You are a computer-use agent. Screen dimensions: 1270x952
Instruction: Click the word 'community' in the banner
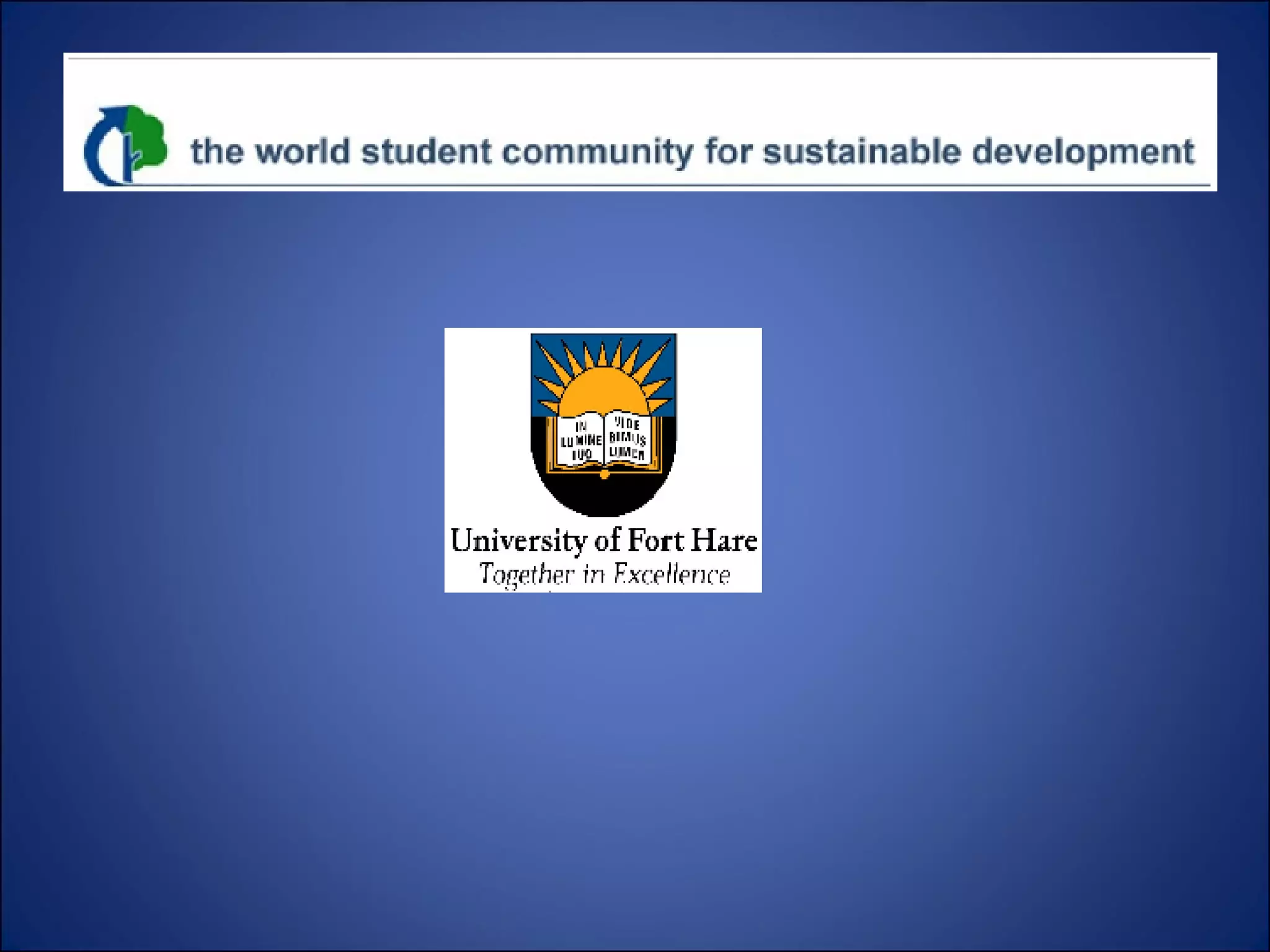pos(597,152)
